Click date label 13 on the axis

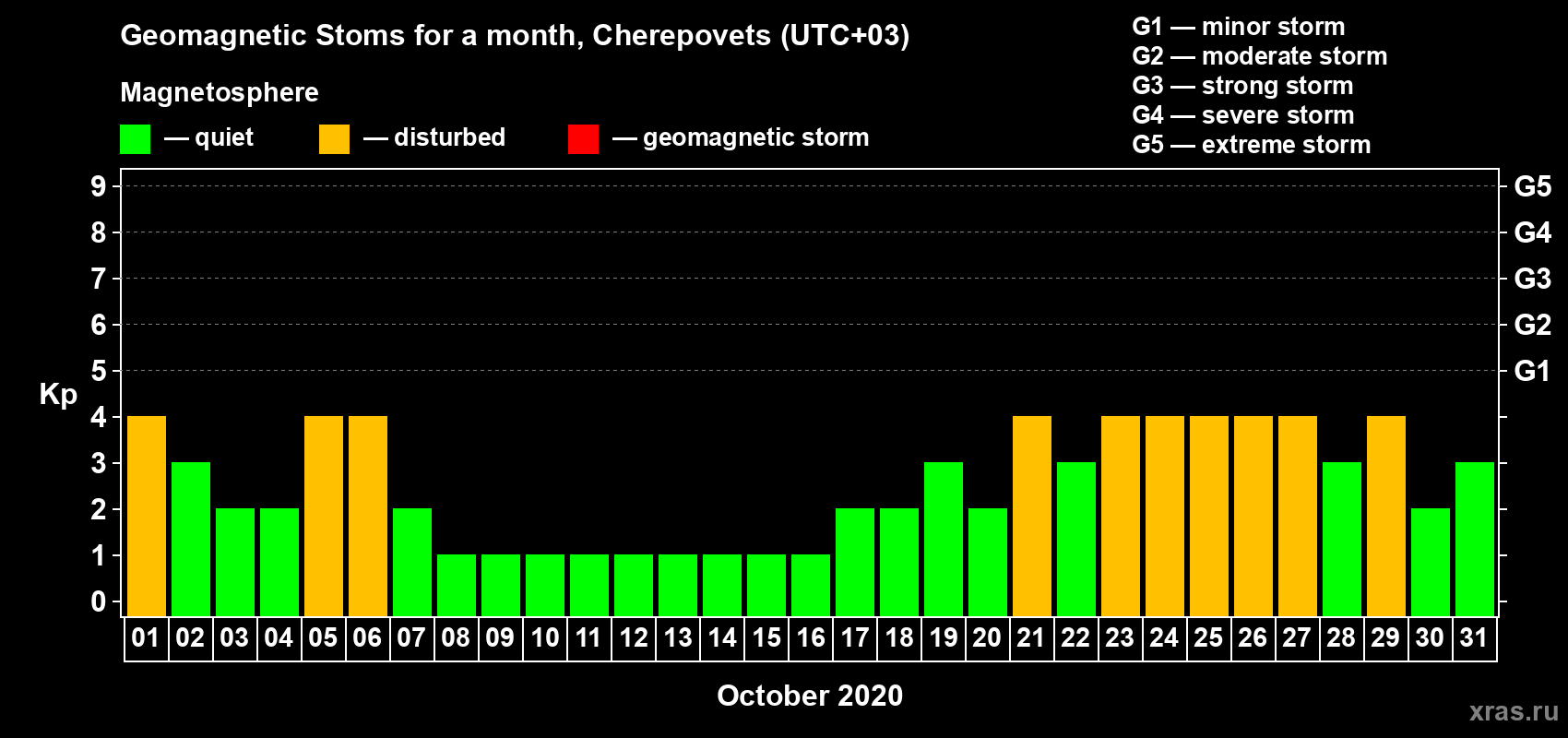click(x=677, y=637)
